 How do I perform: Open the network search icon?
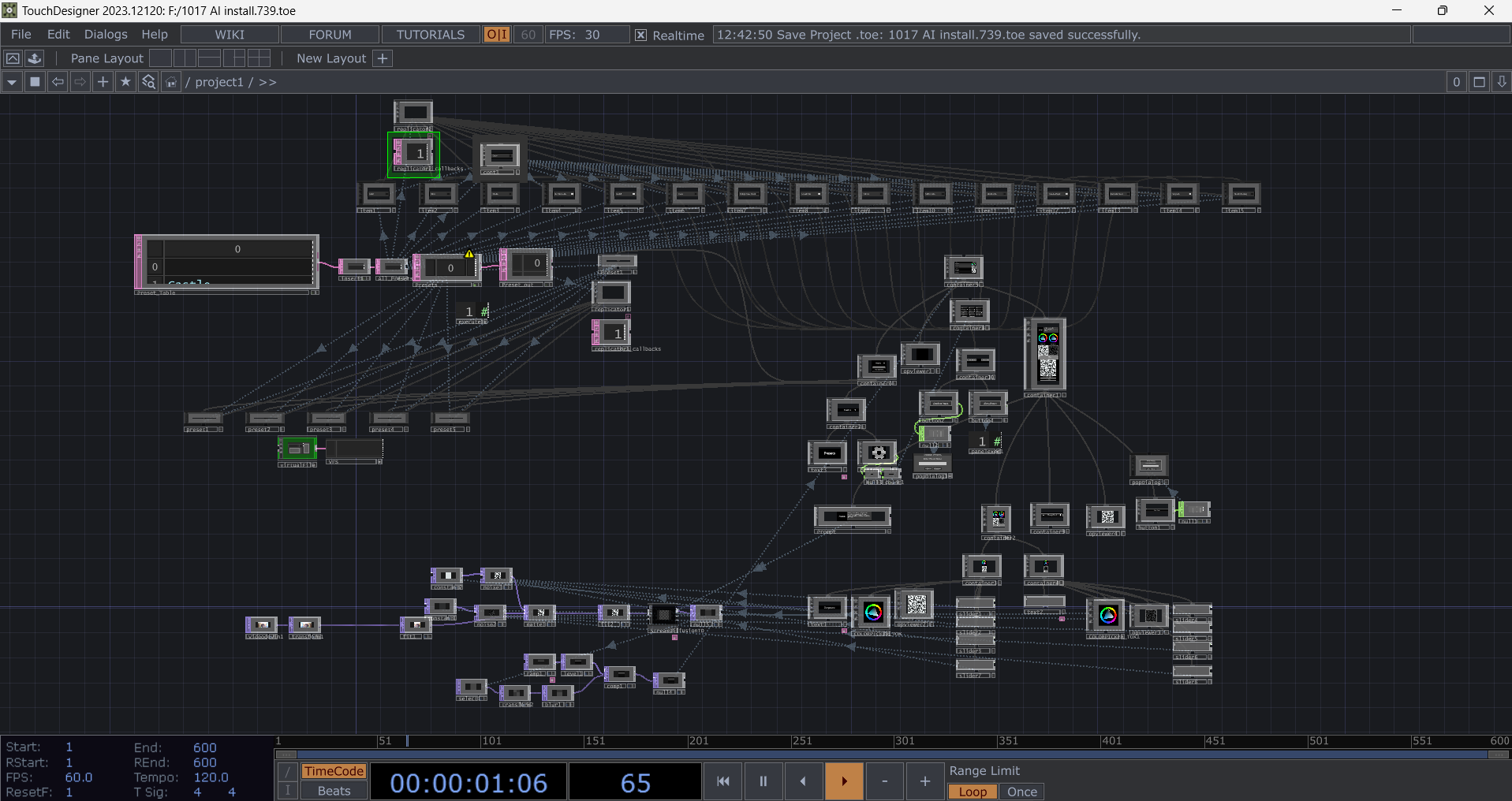point(148,82)
